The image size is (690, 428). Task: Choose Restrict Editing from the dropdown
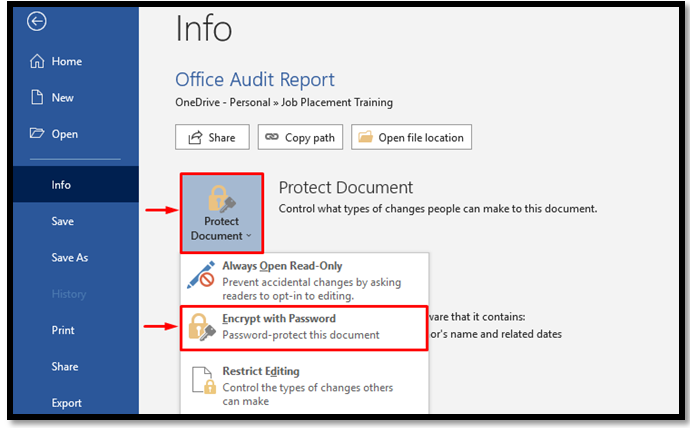(x=305, y=385)
